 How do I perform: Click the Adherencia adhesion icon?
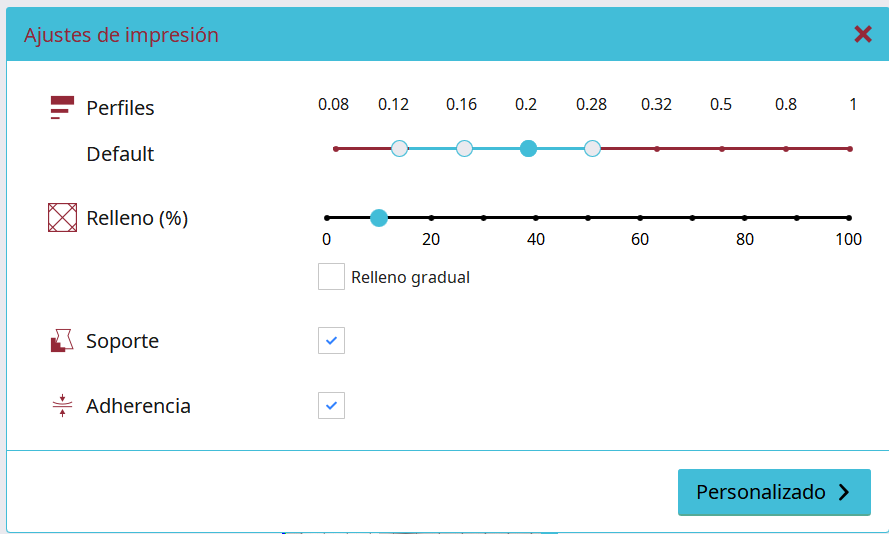pyautogui.click(x=63, y=406)
